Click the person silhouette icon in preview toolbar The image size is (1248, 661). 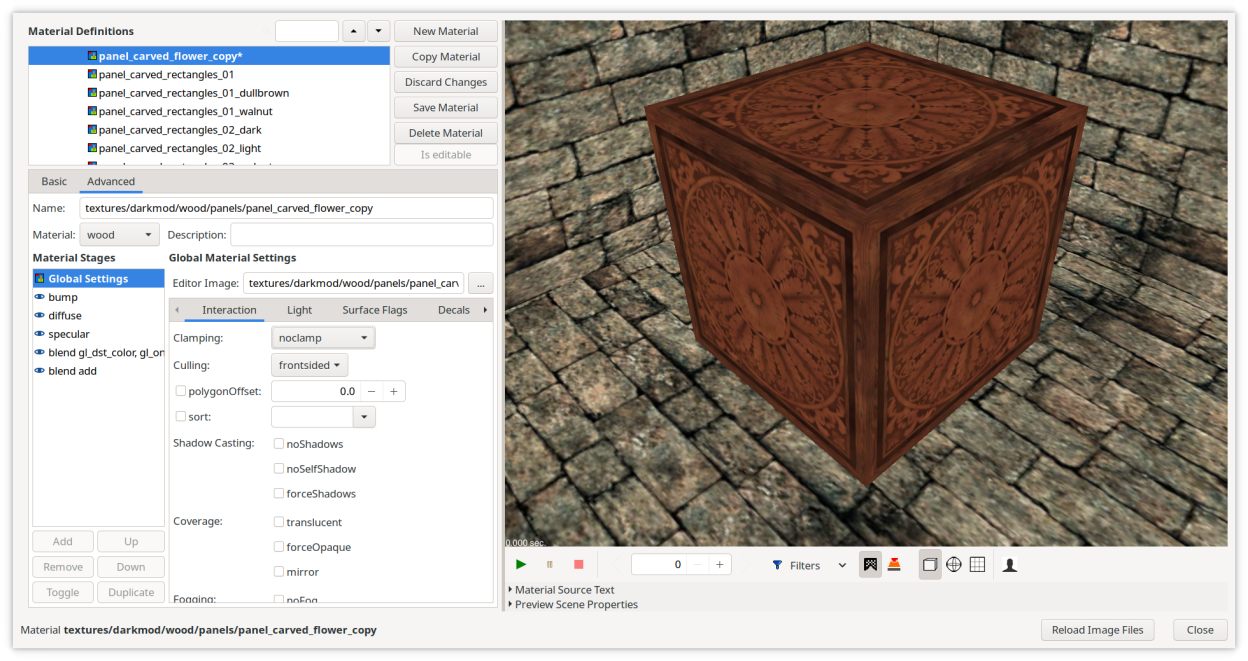click(1010, 565)
